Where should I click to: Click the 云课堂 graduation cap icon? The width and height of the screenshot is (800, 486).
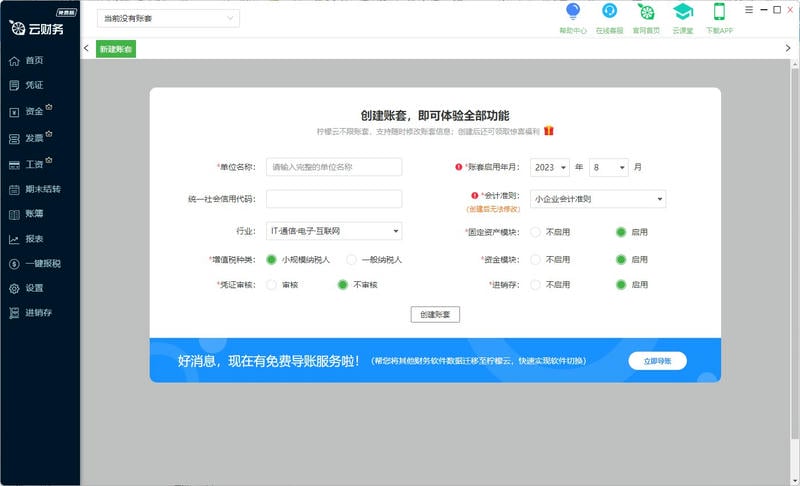pyautogui.click(x=683, y=11)
